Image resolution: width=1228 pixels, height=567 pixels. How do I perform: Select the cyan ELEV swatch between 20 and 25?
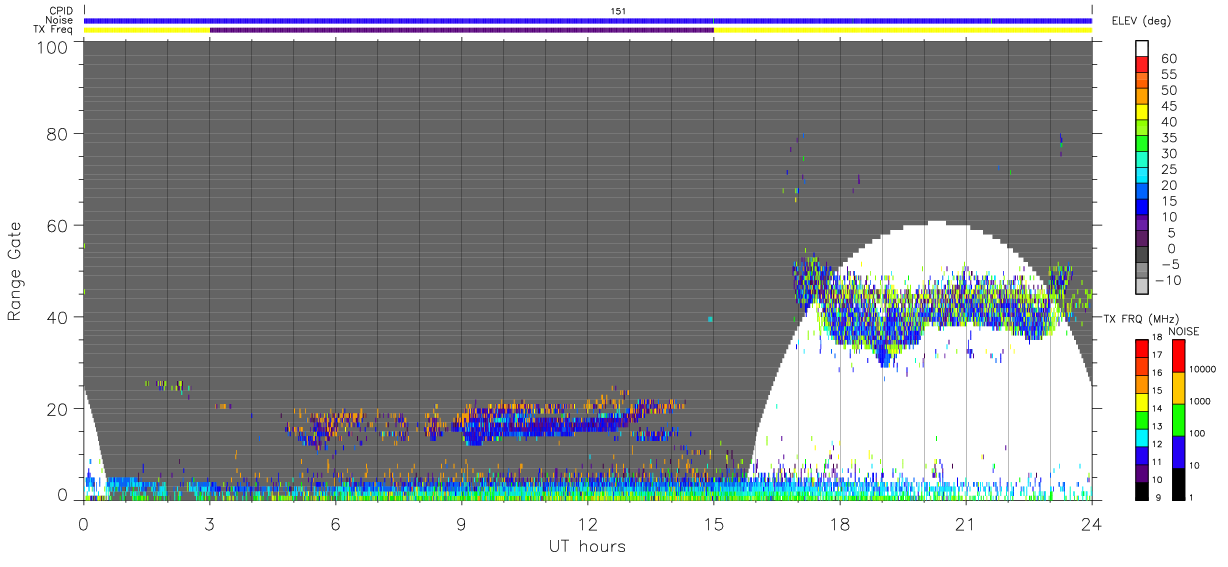click(1143, 176)
